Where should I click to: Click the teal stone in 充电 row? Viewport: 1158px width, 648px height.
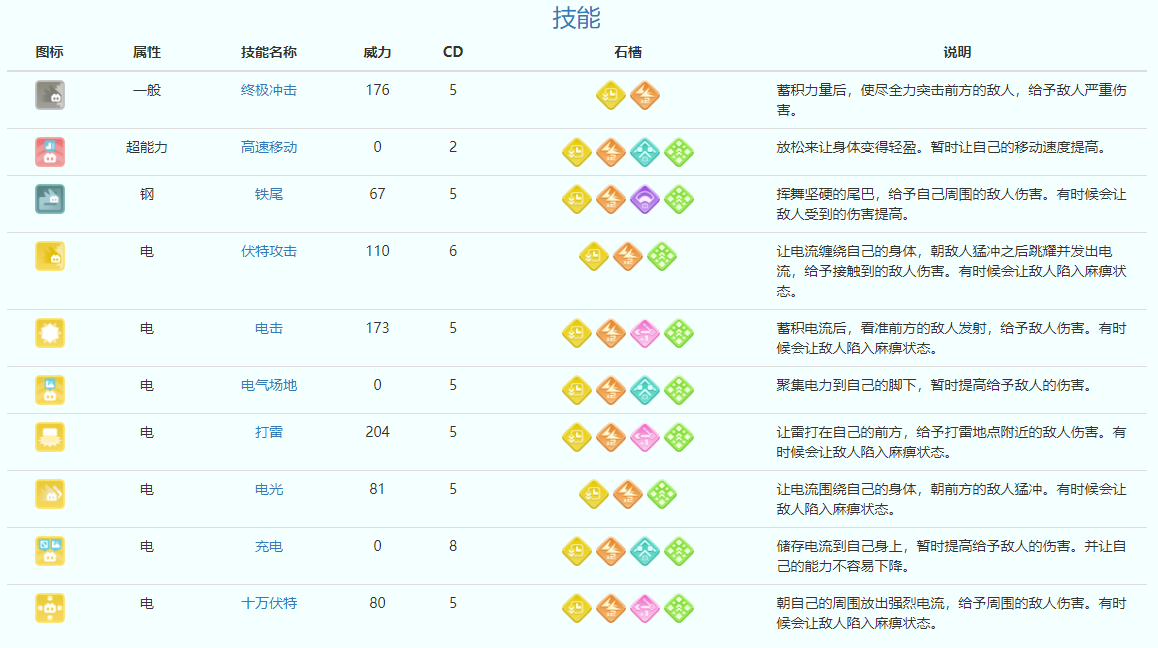pos(645,551)
